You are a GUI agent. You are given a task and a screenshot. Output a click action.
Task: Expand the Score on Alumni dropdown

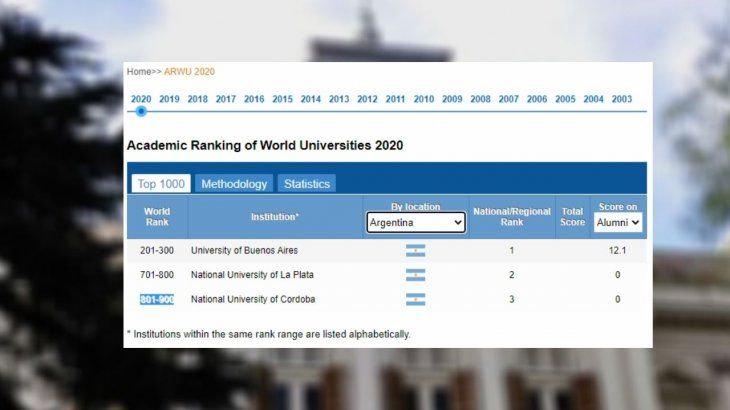click(617, 223)
